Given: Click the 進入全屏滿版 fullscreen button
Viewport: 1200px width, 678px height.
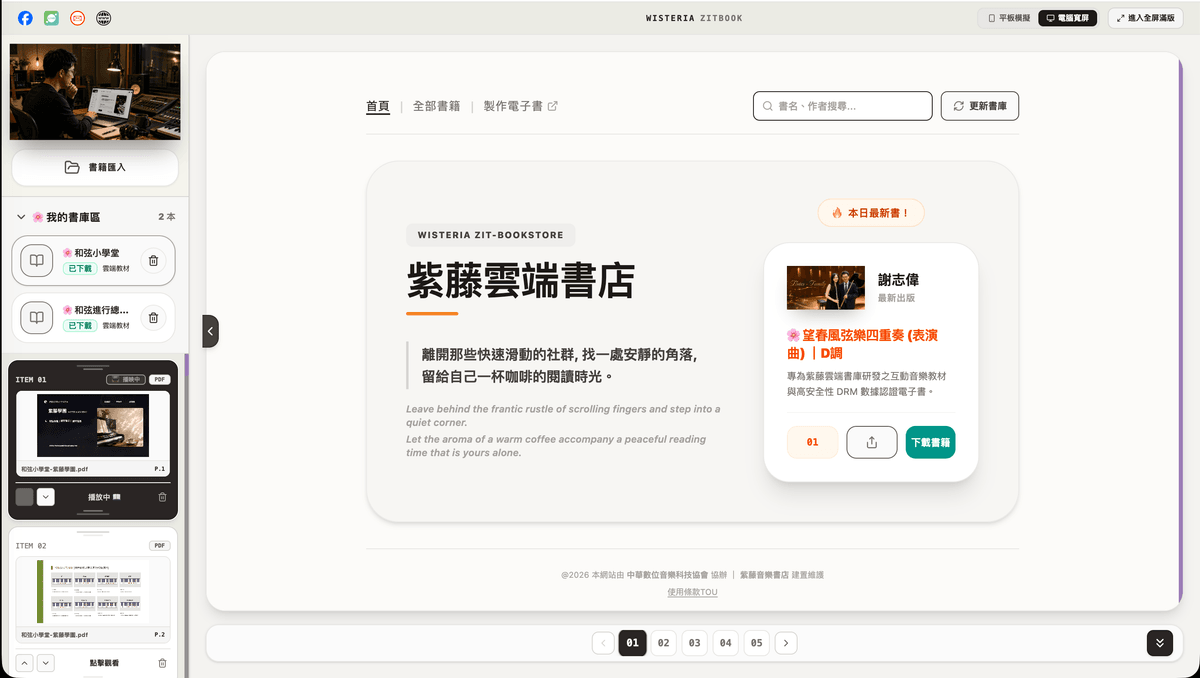Looking at the screenshot, I should [1146, 18].
